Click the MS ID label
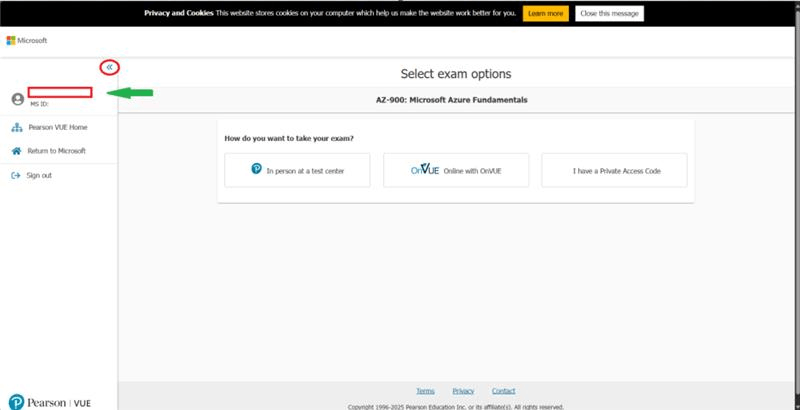800x410 pixels. tap(39, 104)
